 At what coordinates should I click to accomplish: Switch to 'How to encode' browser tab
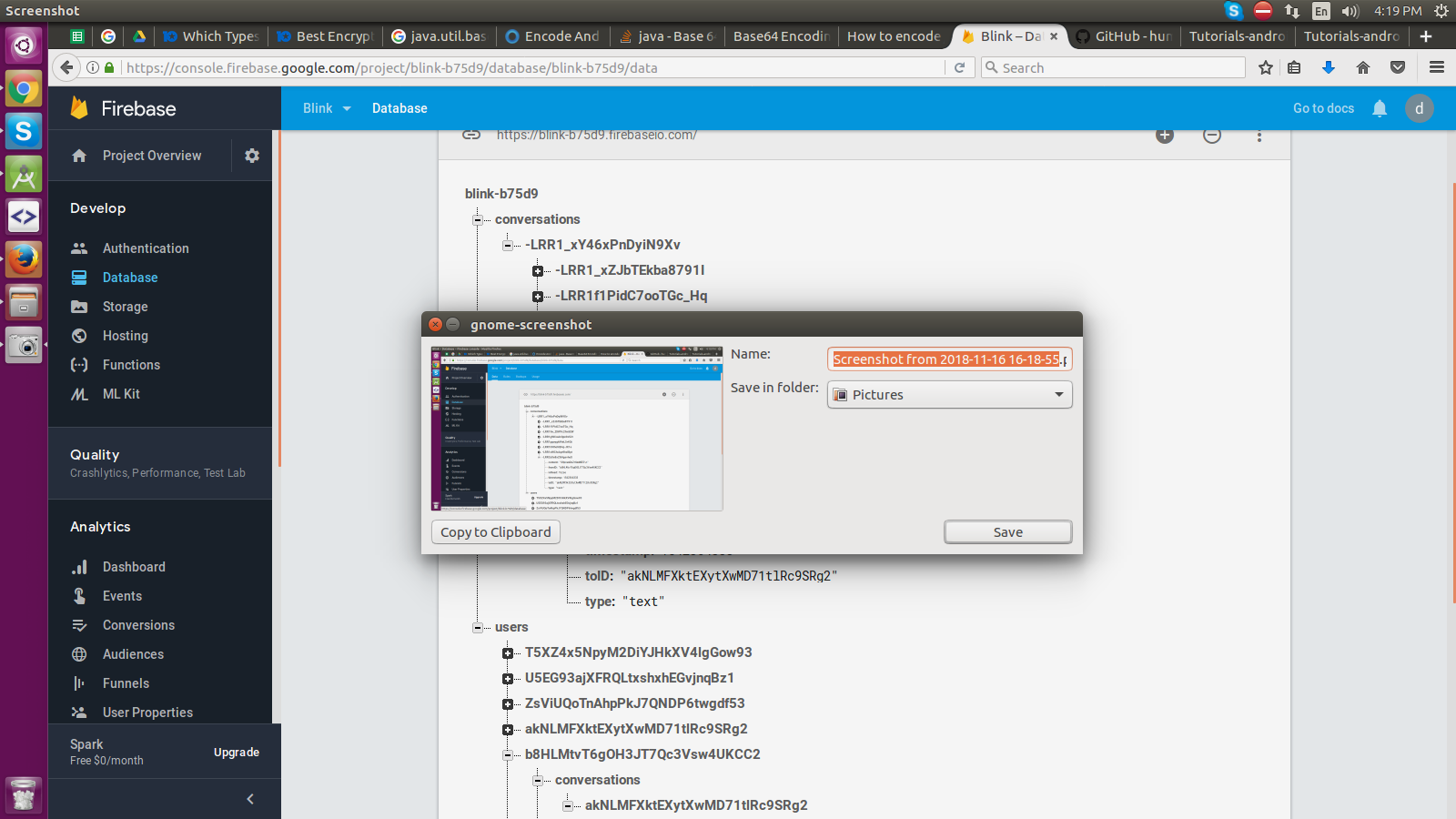pyautogui.click(x=894, y=36)
